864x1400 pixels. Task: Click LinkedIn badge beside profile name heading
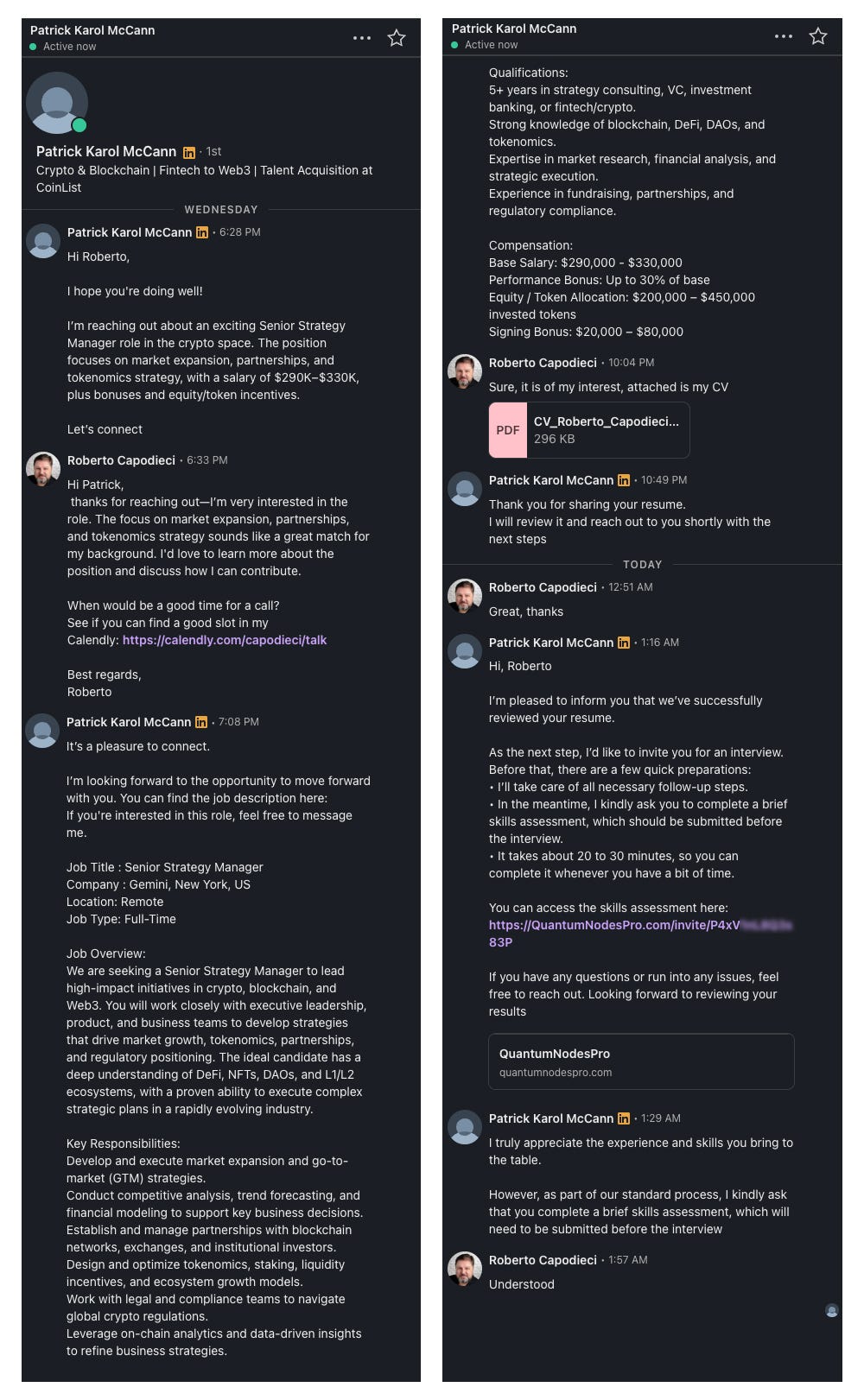coord(189,153)
